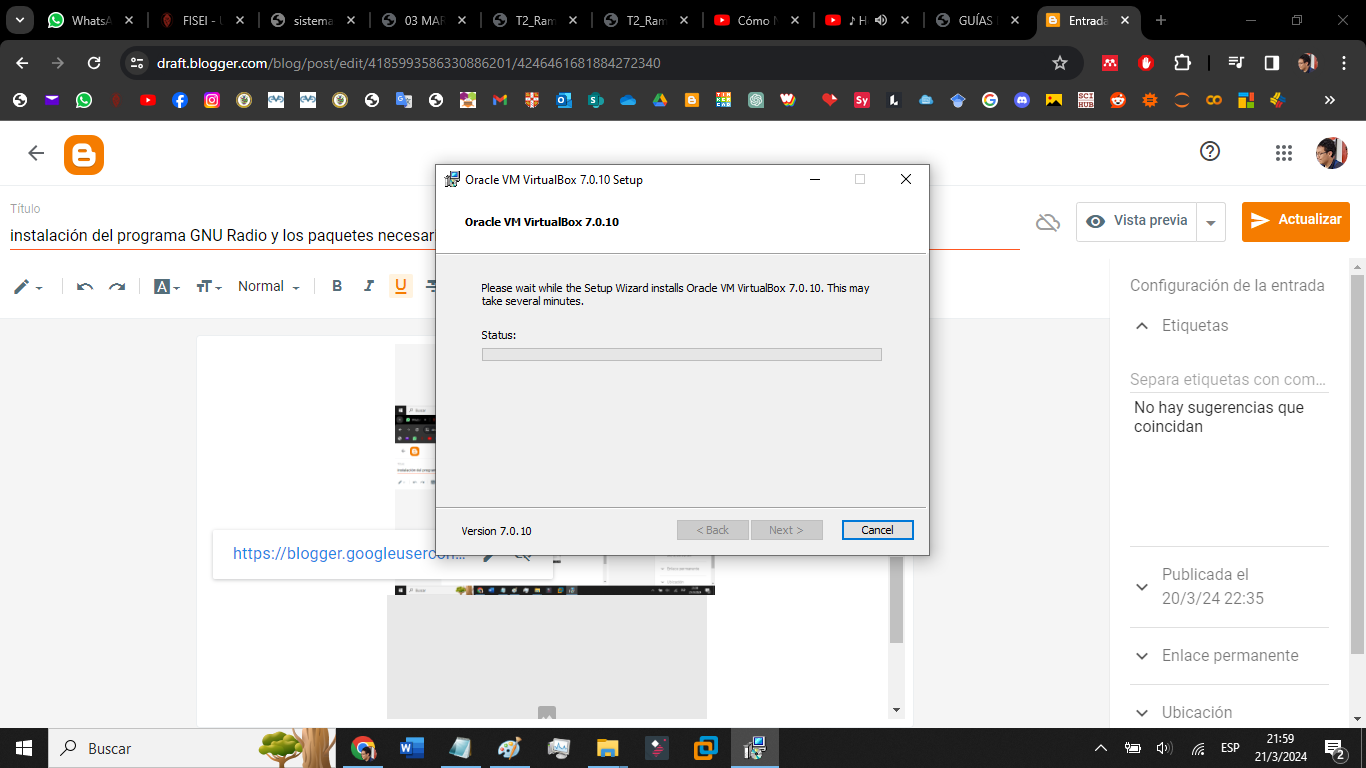The width and height of the screenshot is (1366, 768).
Task: Open the volume control in system tray
Action: (1164, 748)
